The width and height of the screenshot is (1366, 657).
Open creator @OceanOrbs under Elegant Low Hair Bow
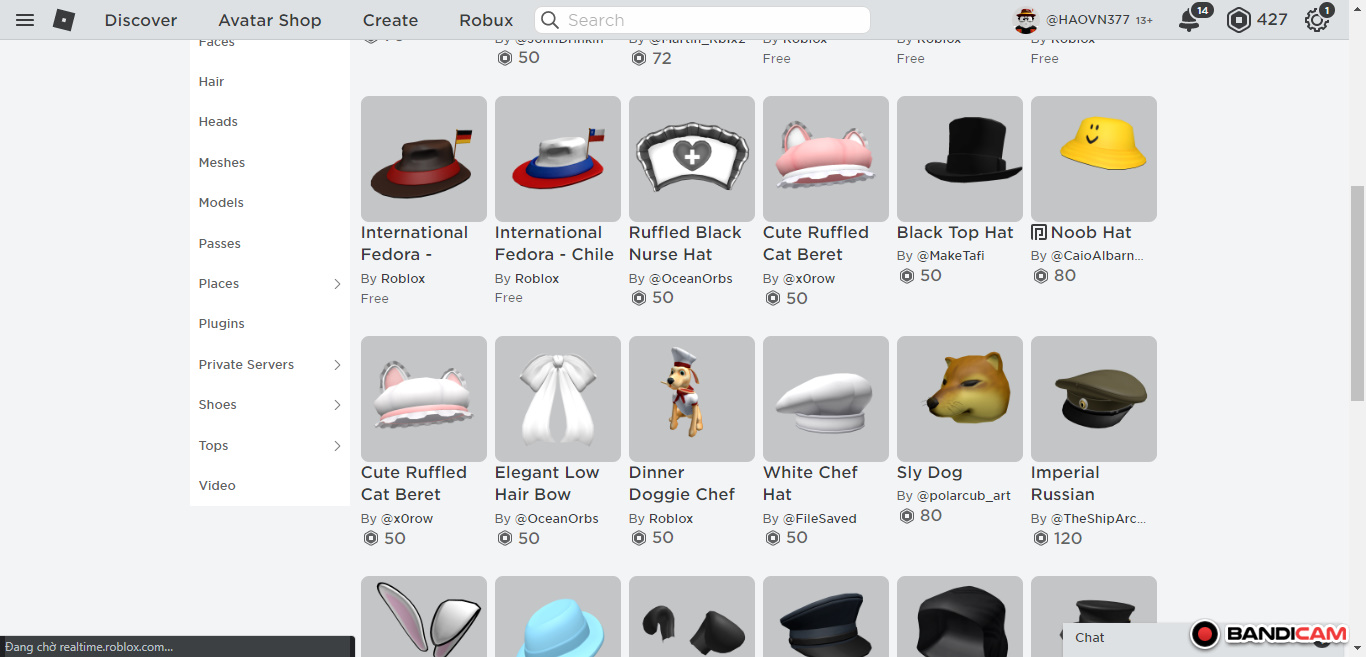556,519
